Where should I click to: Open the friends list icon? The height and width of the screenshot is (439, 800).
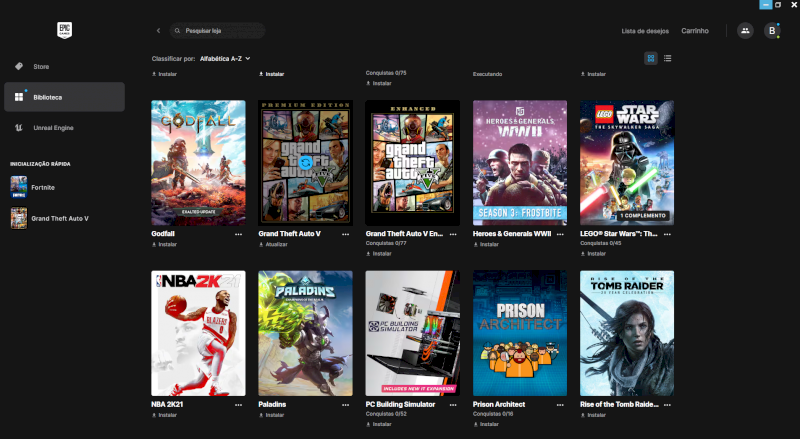(744, 31)
